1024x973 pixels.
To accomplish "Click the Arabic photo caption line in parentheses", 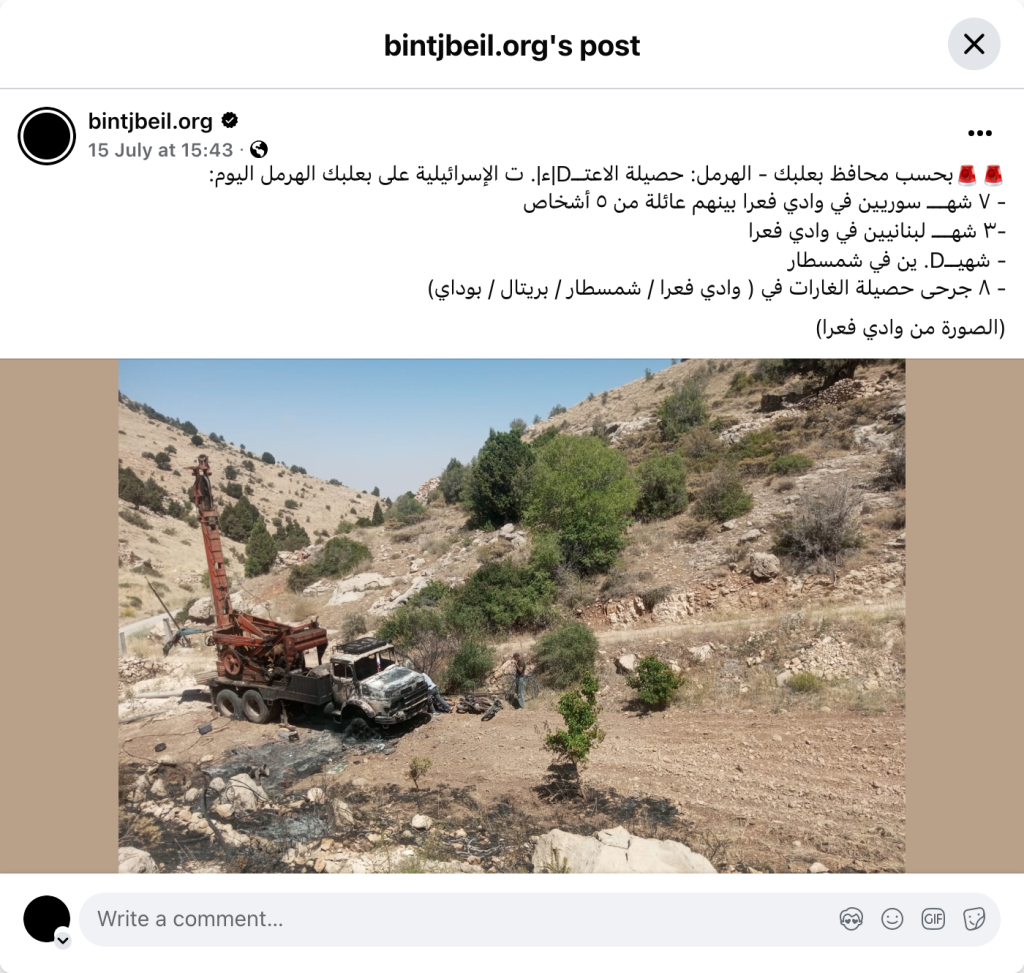I will tap(910, 327).
